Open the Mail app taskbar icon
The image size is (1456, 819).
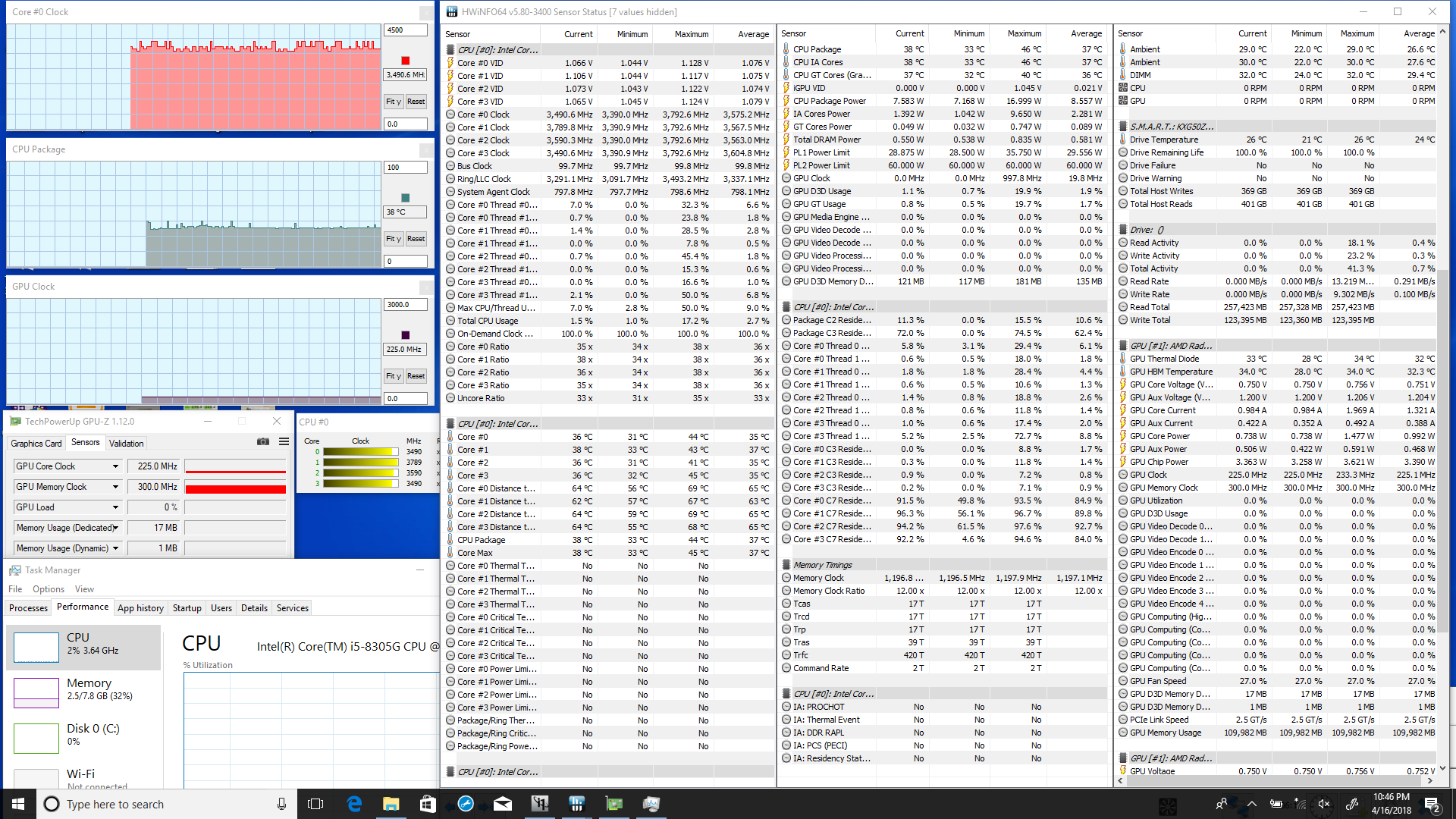[x=503, y=804]
